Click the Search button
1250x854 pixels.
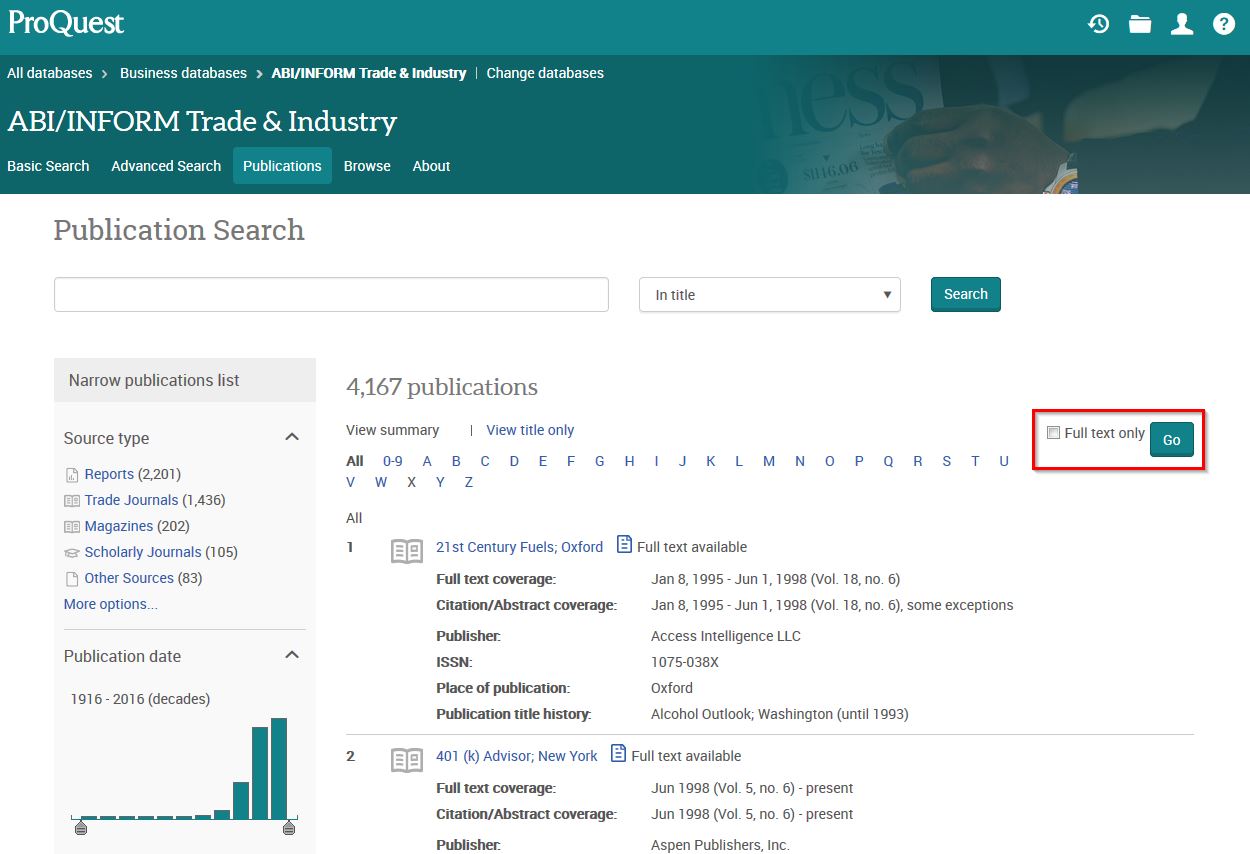click(966, 294)
